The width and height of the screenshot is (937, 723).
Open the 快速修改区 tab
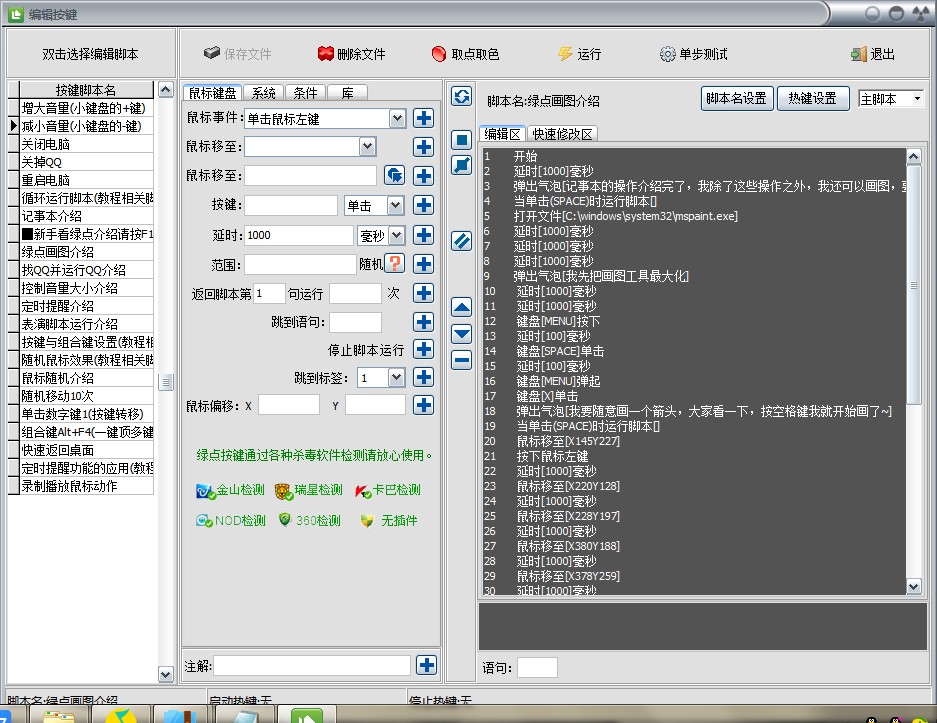pyautogui.click(x=563, y=134)
